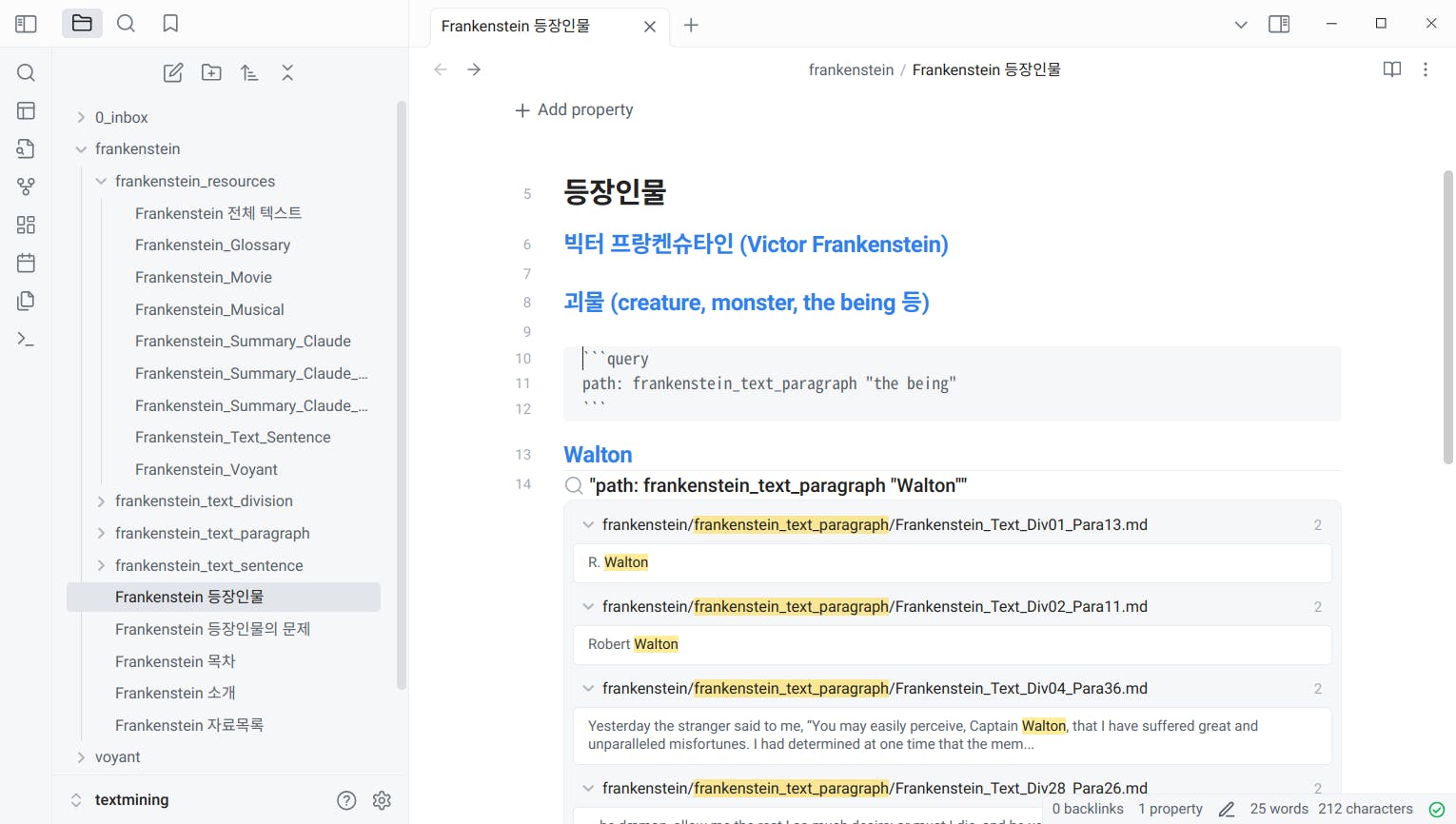Image resolution: width=1456 pixels, height=824 pixels.
Task: Open the Bookmarks panel
Action: click(170, 24)
